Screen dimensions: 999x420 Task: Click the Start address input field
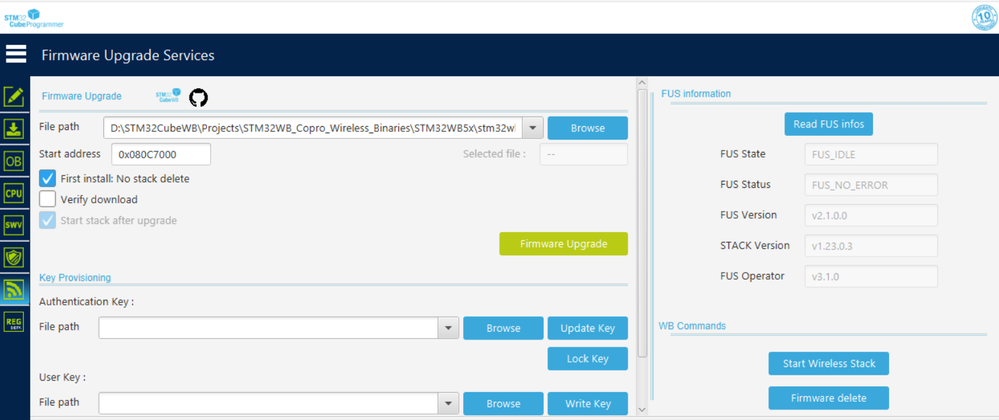[161, 154]
